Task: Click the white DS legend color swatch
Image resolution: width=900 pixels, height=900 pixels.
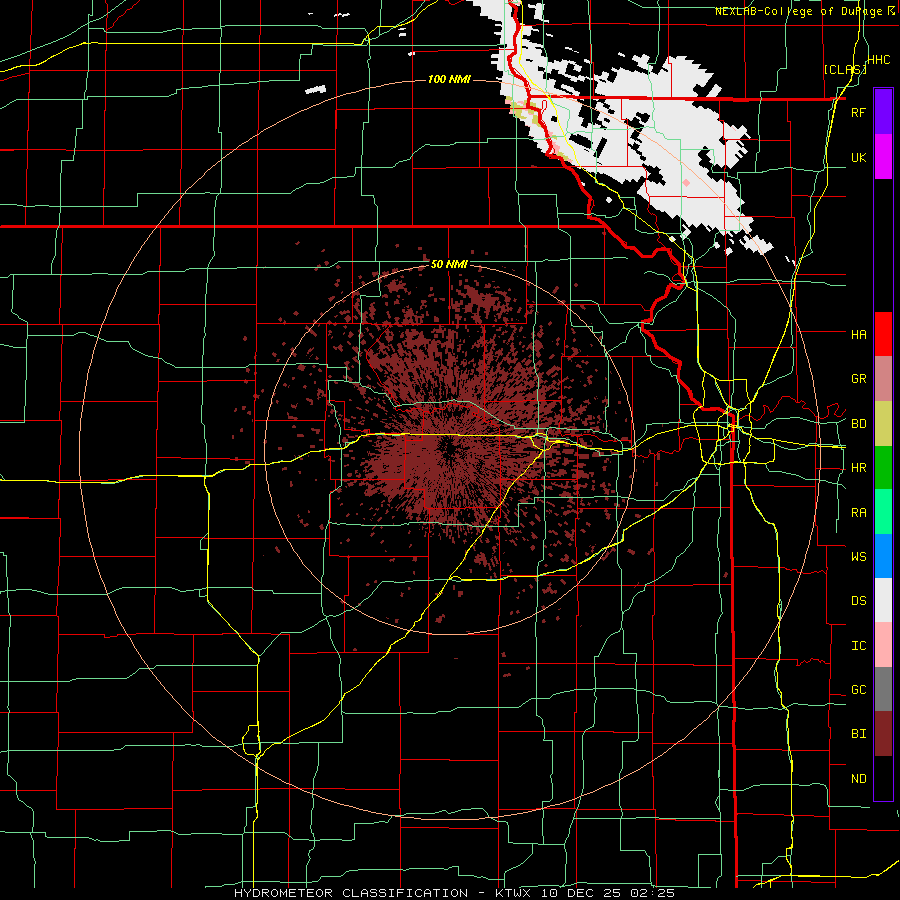Action: [x=883, y=600]
